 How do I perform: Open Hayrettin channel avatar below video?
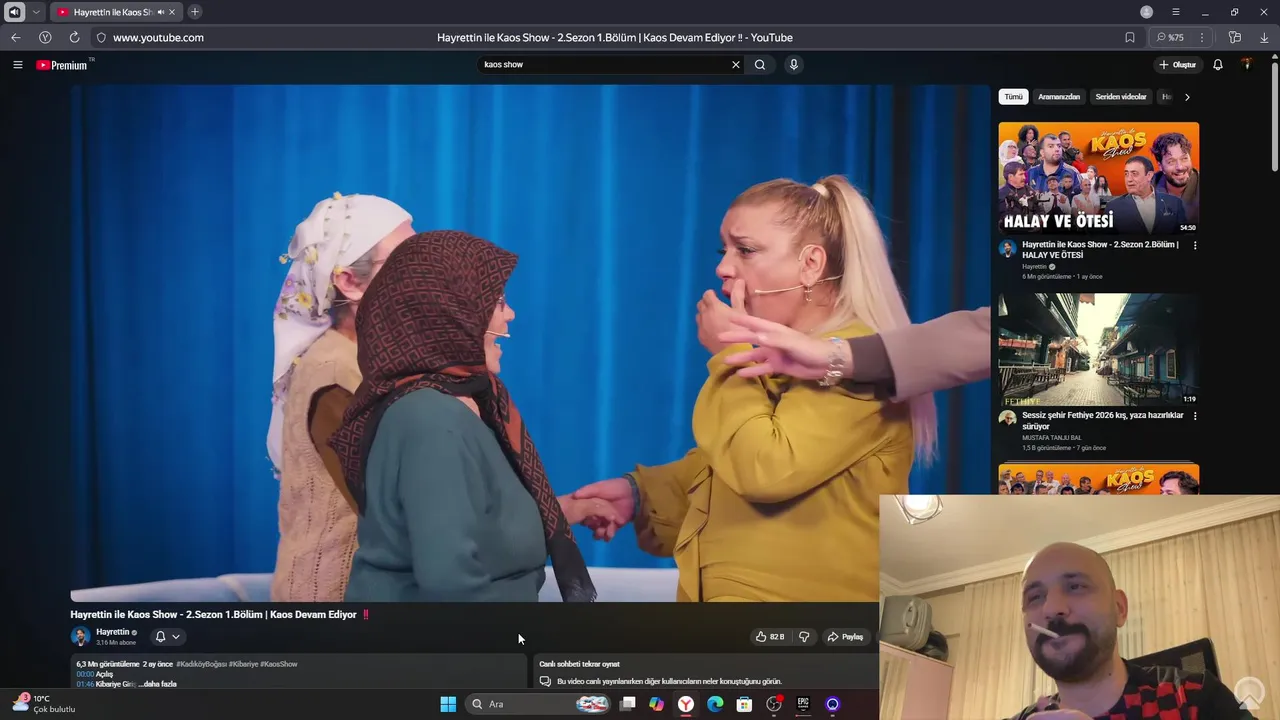[80, 636]
